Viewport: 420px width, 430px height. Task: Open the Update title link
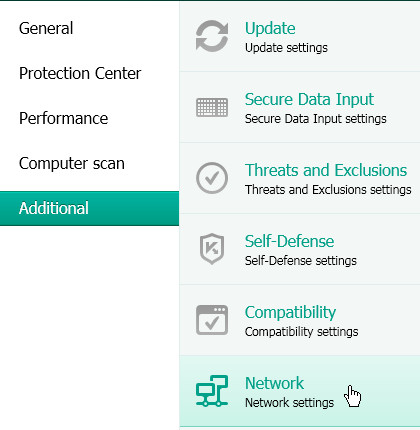pos(270,28)
